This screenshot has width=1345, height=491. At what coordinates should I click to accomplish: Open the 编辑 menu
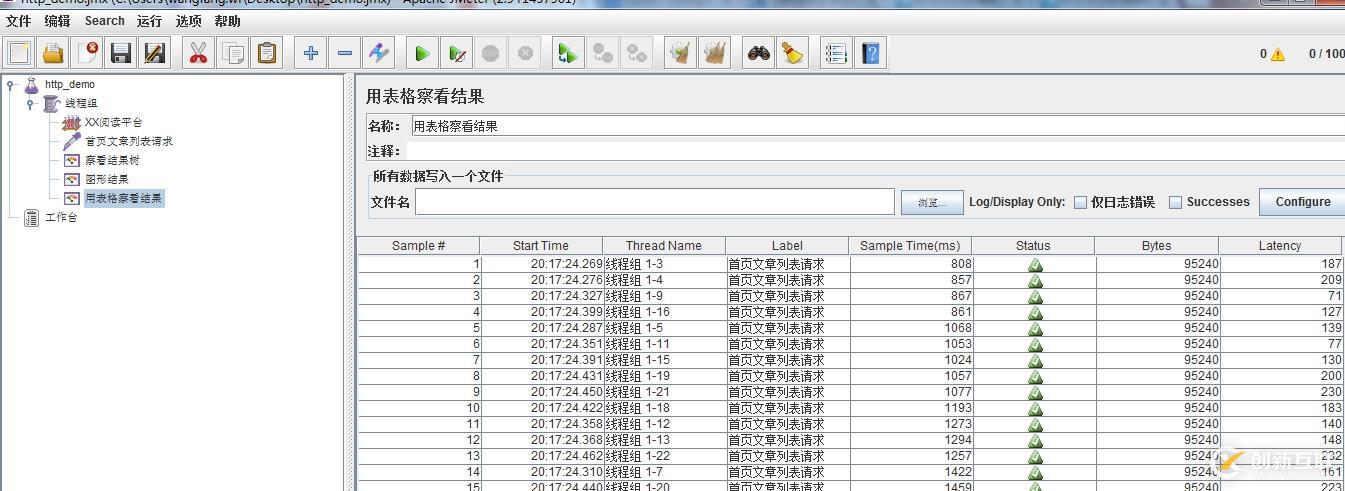tap(57, 21)
